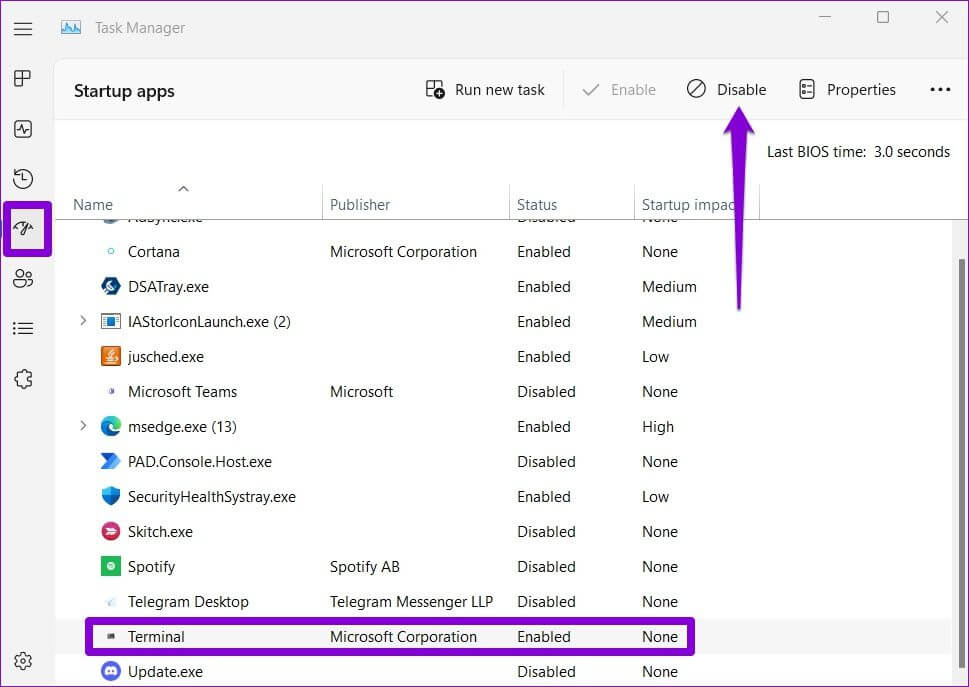Sort by the Startup impact column header
This screenshot has width=969, height=687.
pyautogui.click(x=689, y=204)
